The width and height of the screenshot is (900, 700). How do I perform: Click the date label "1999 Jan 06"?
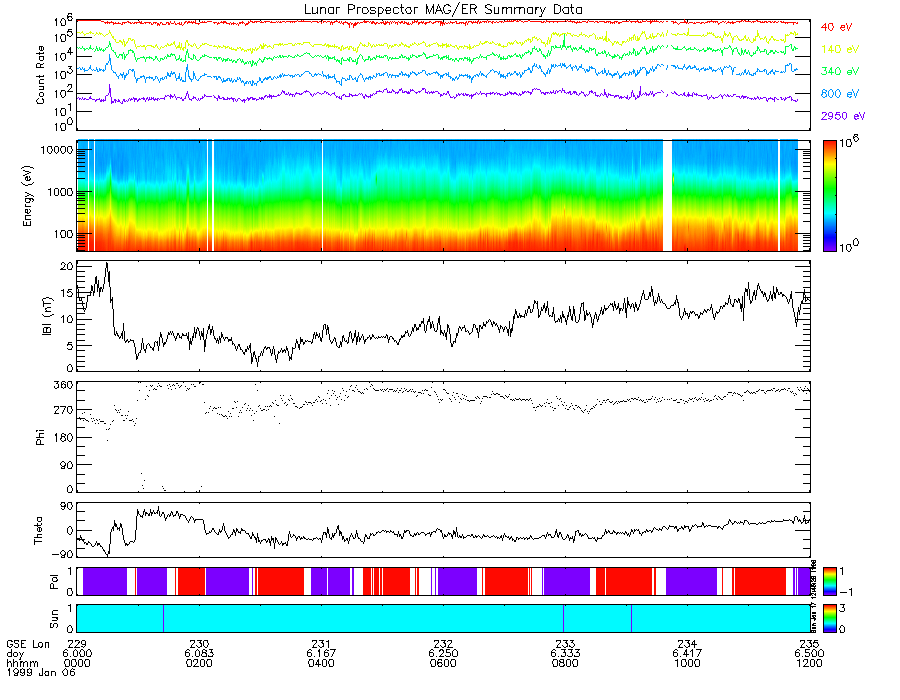[41, 672]
